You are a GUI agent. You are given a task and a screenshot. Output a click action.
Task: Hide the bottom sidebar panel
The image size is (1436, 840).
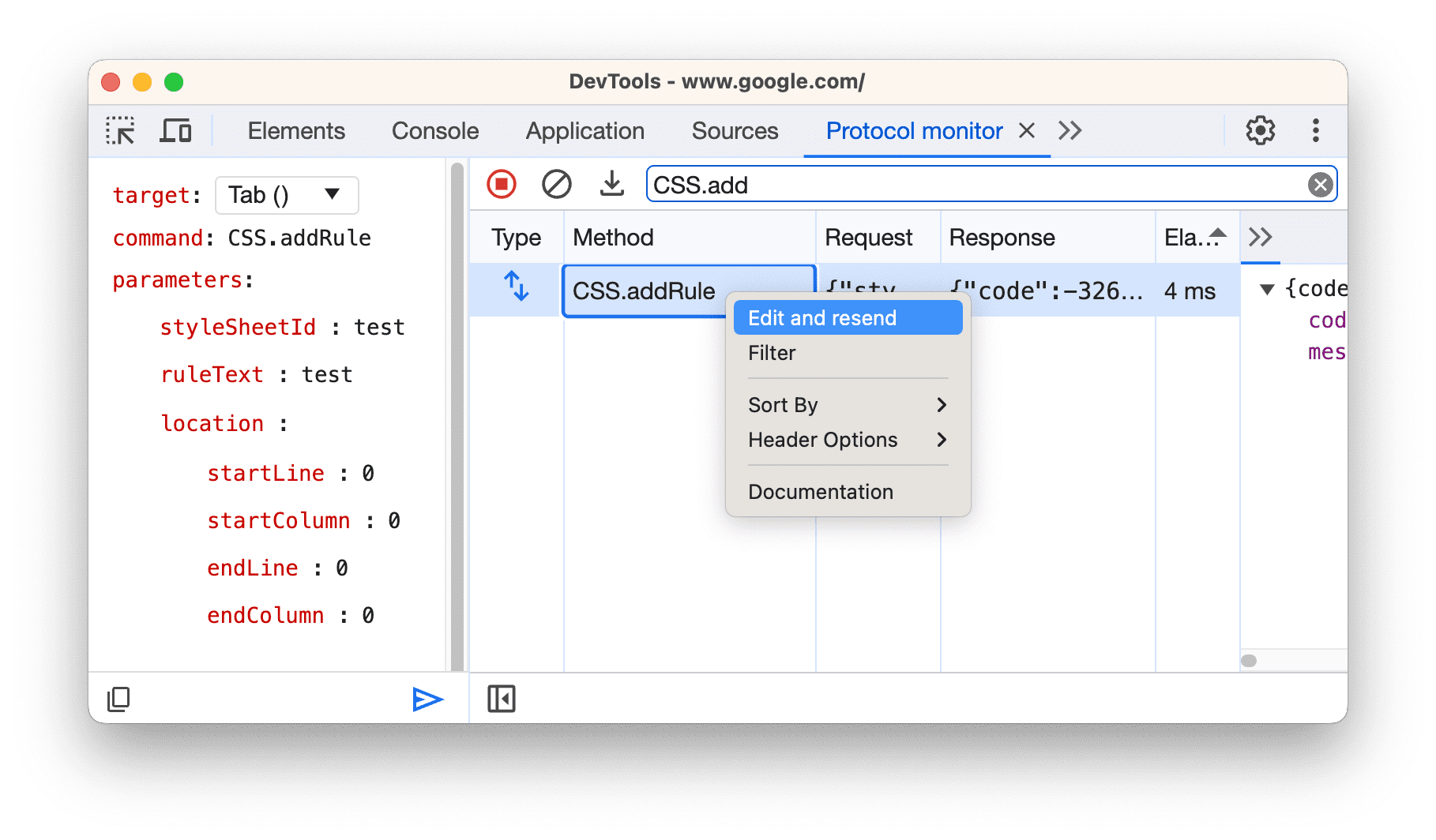500,698
